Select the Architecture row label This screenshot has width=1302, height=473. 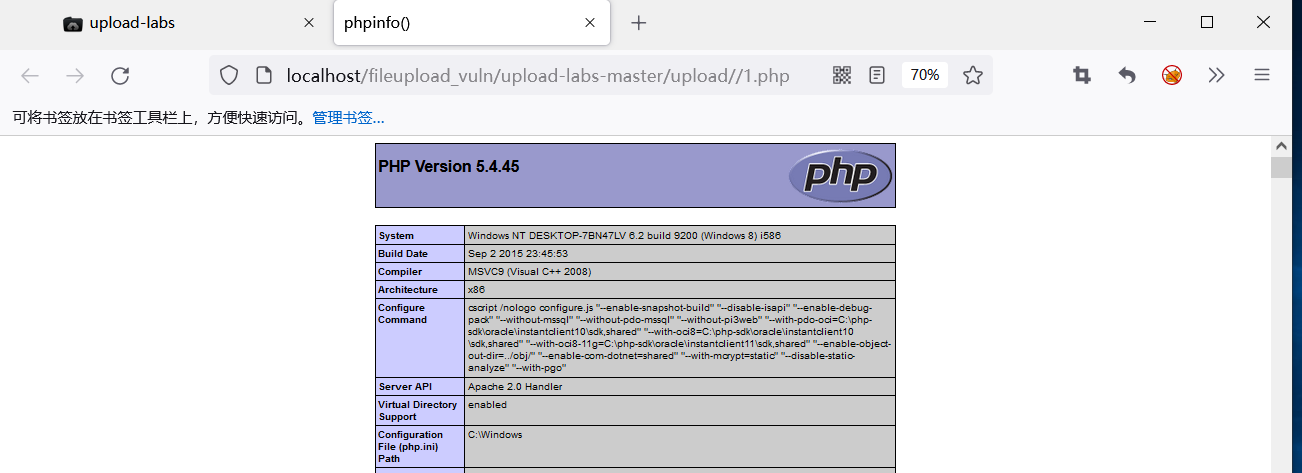[x=407, y=290]
